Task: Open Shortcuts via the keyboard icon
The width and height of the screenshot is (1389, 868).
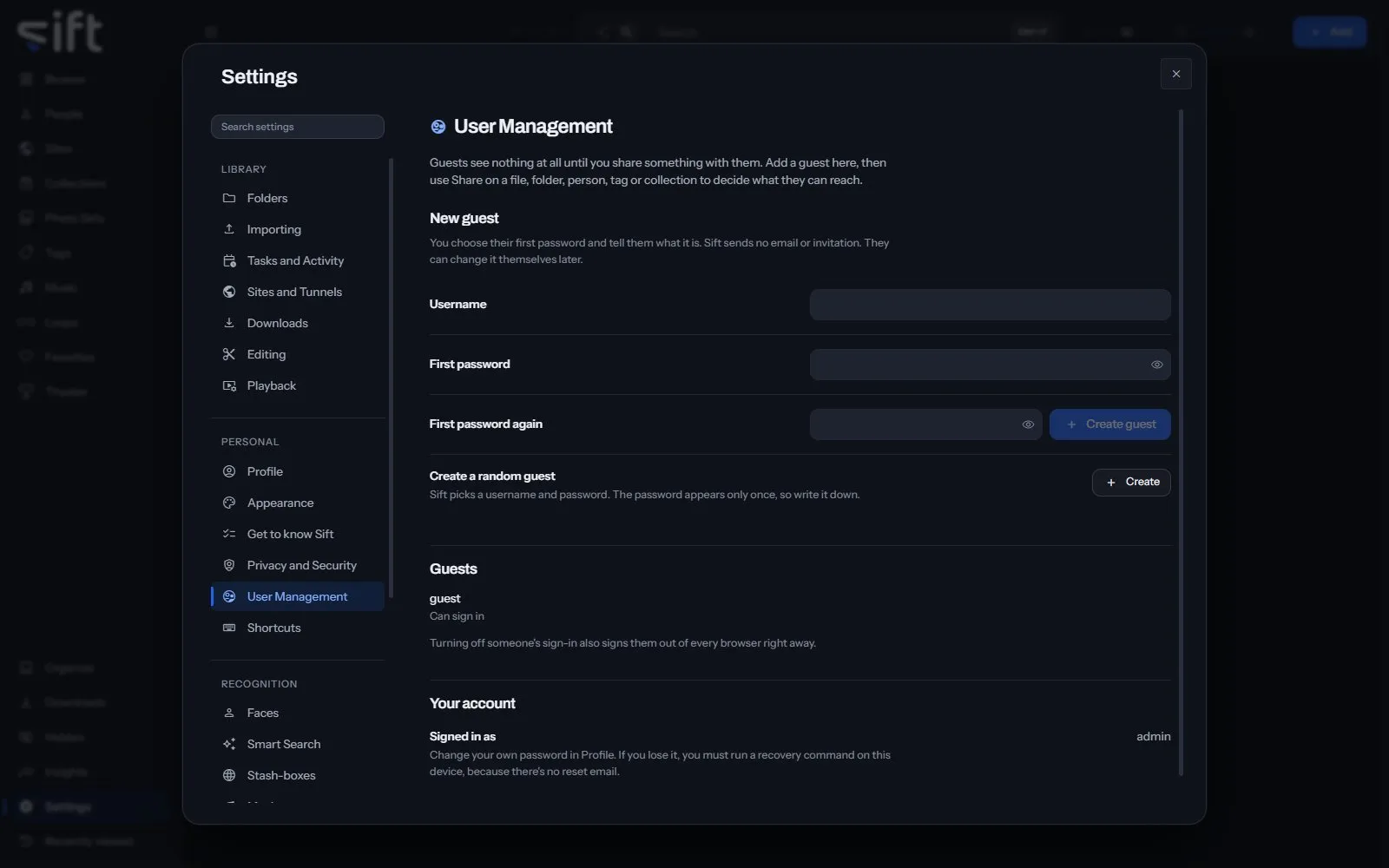Action: 229,628
